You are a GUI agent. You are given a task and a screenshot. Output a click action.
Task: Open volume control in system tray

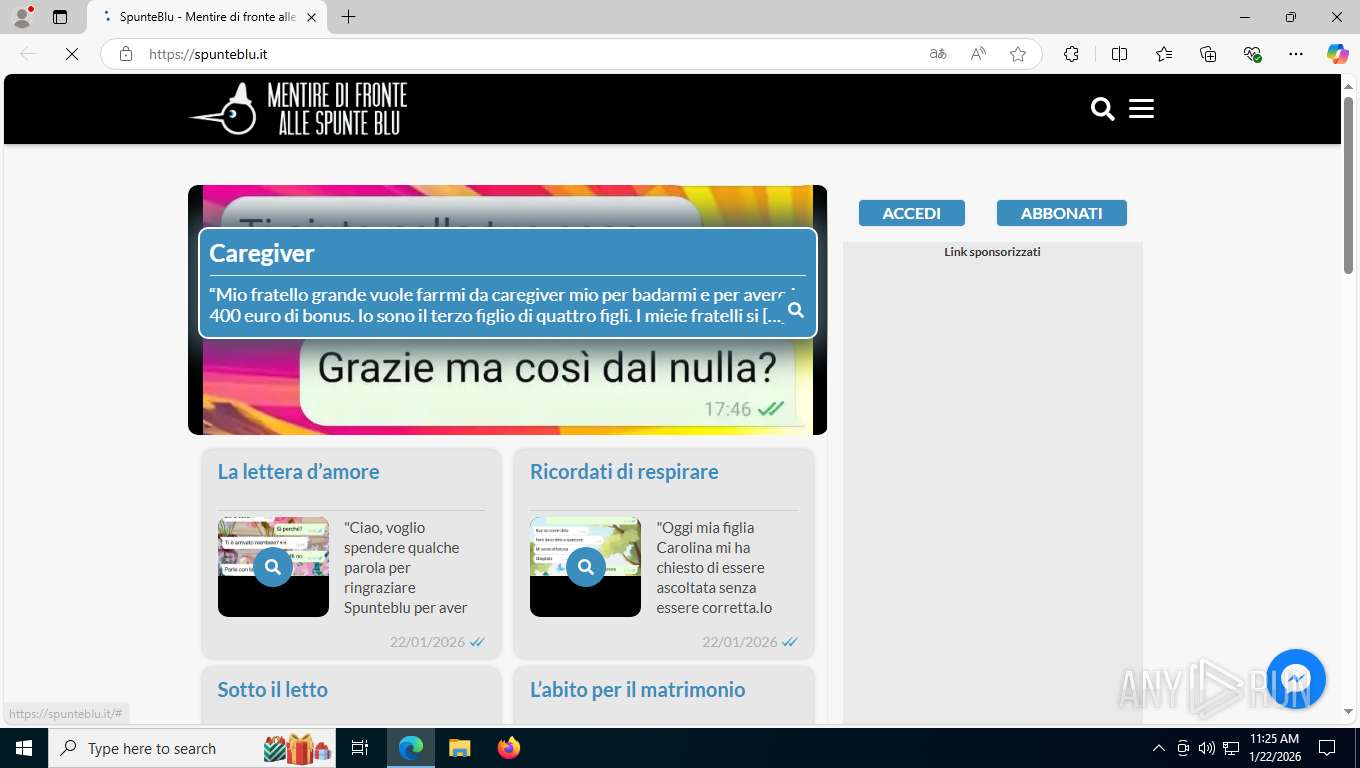click(1207, 748)
